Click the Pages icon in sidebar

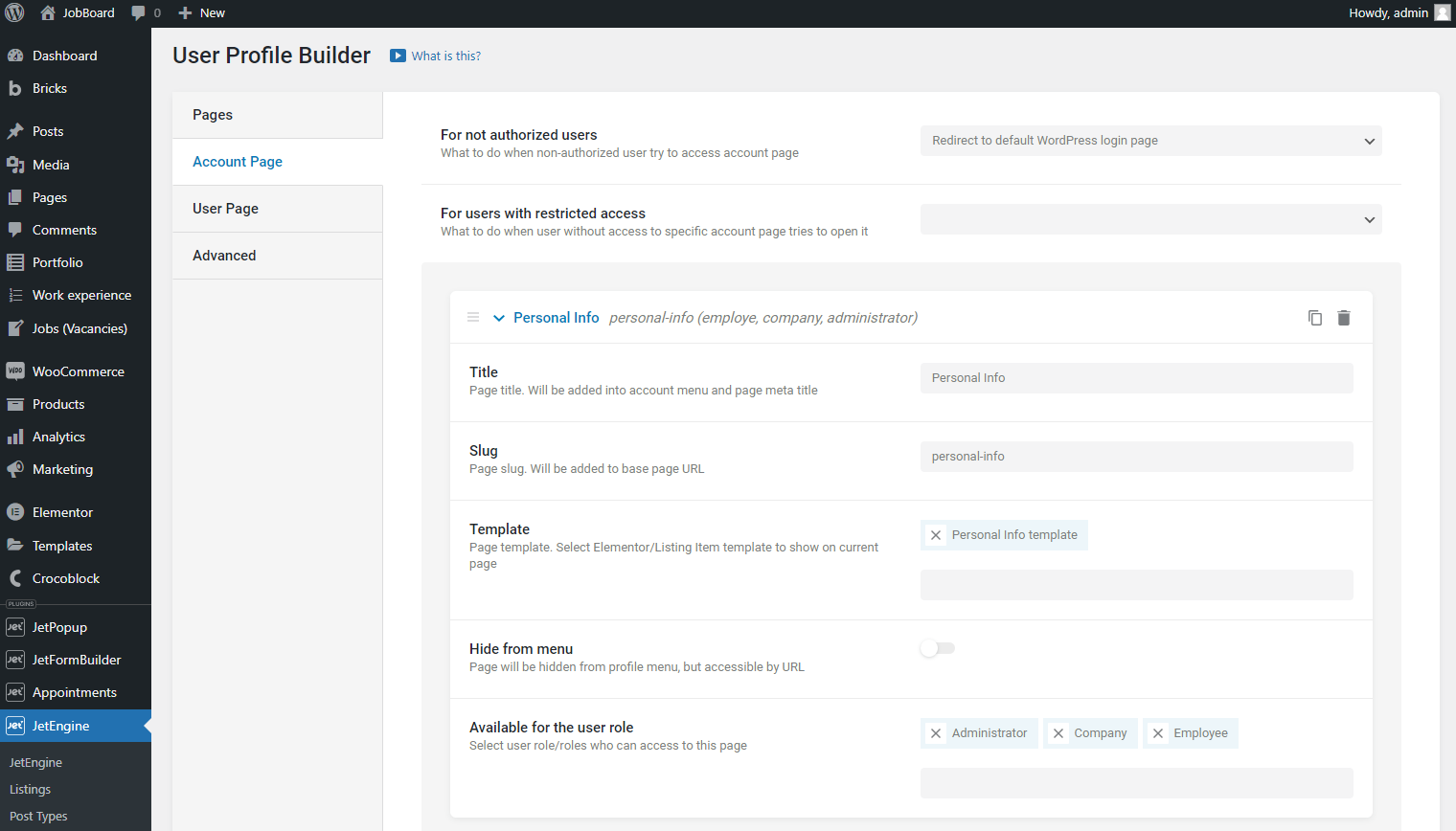coord(15,197)
